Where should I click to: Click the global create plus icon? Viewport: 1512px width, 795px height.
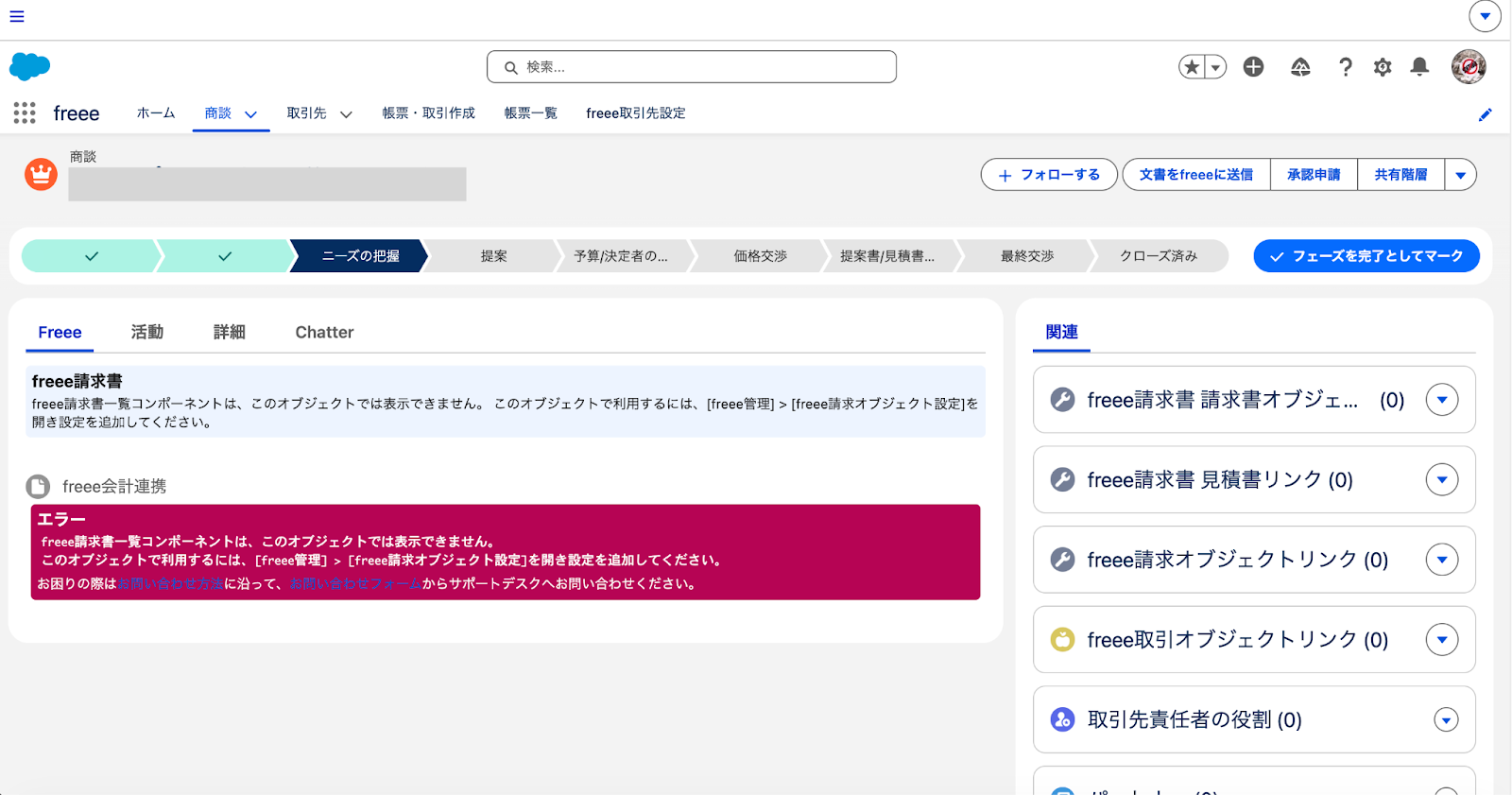point(1253,66)
